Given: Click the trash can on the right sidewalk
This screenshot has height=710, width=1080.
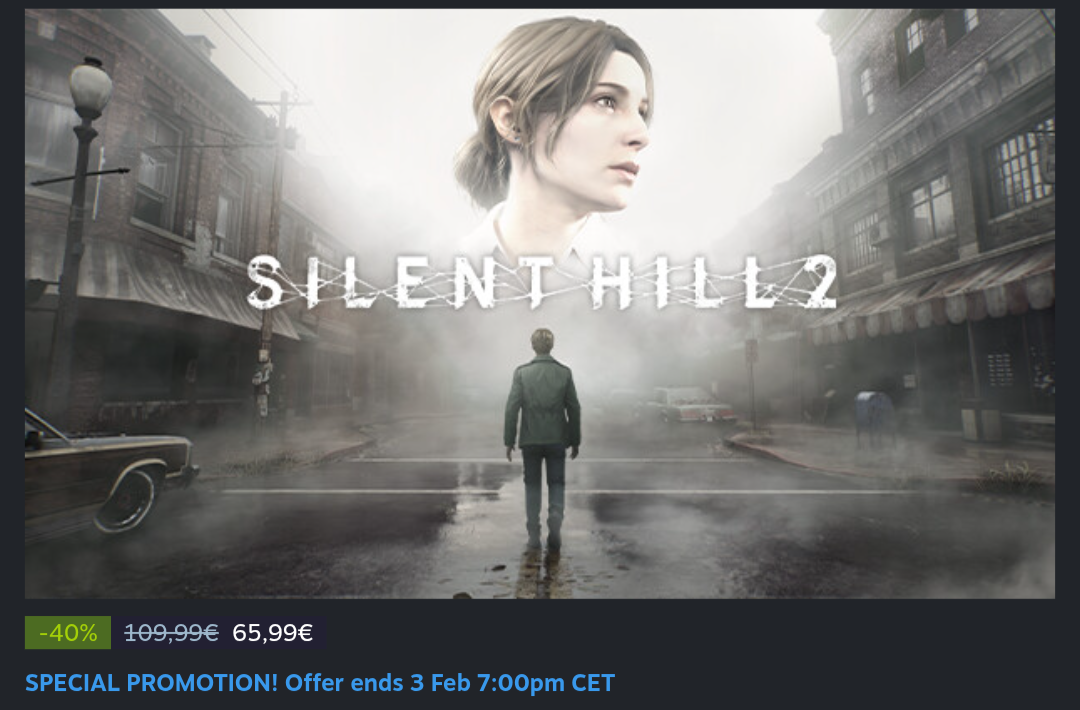Looking at the screenshot, I should click(973, 422).
